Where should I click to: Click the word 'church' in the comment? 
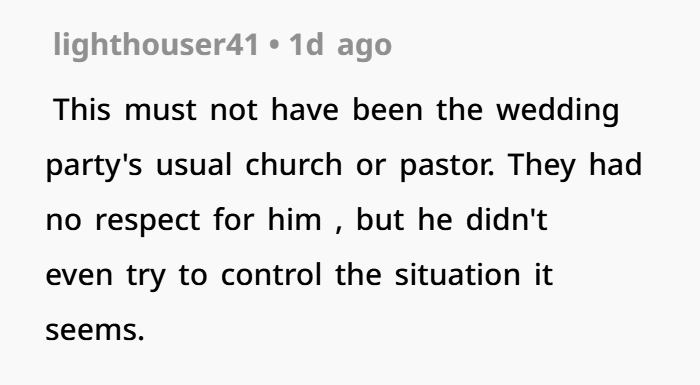[294, 164]
